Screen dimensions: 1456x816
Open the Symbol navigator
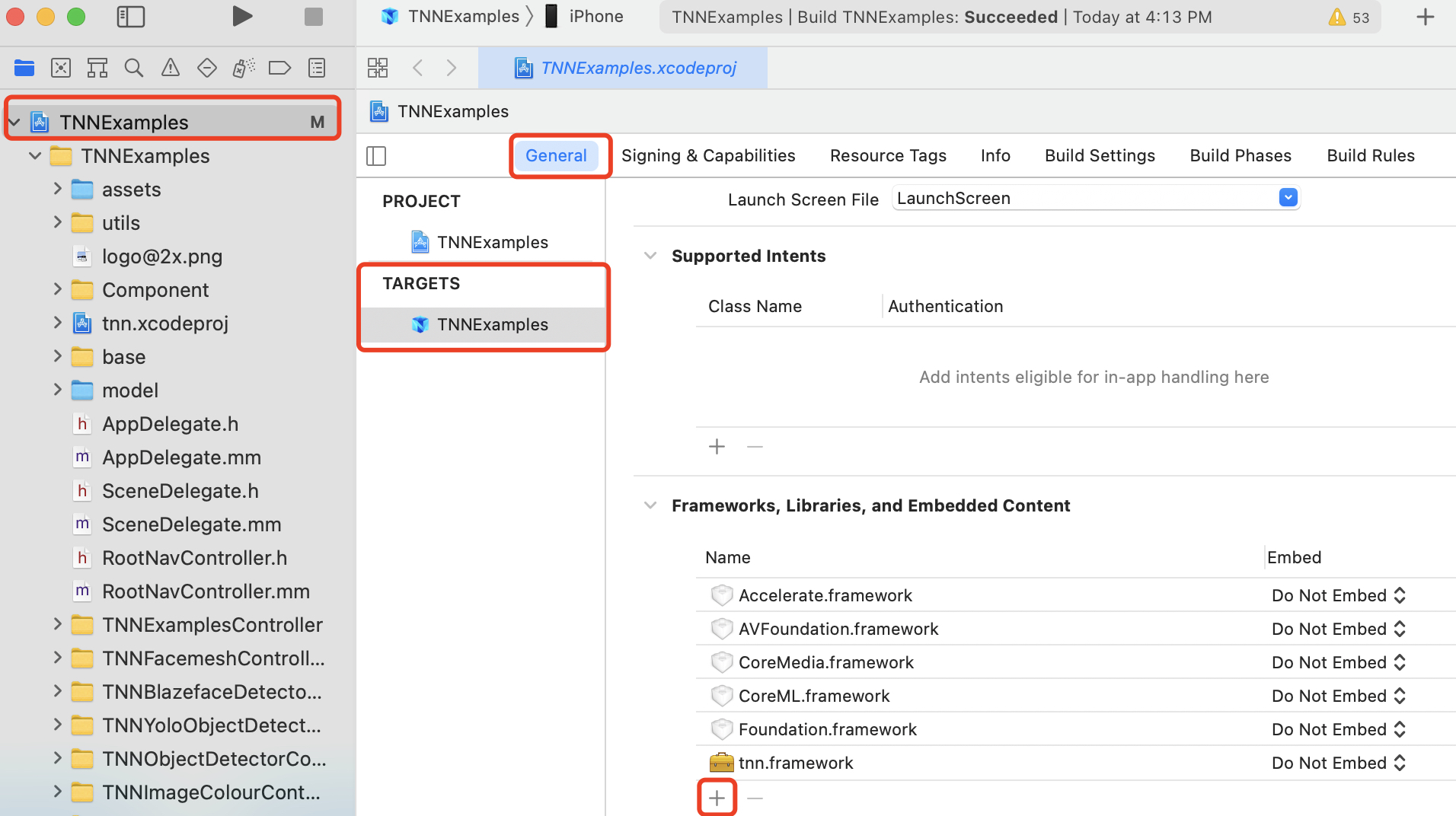point(97,68)
